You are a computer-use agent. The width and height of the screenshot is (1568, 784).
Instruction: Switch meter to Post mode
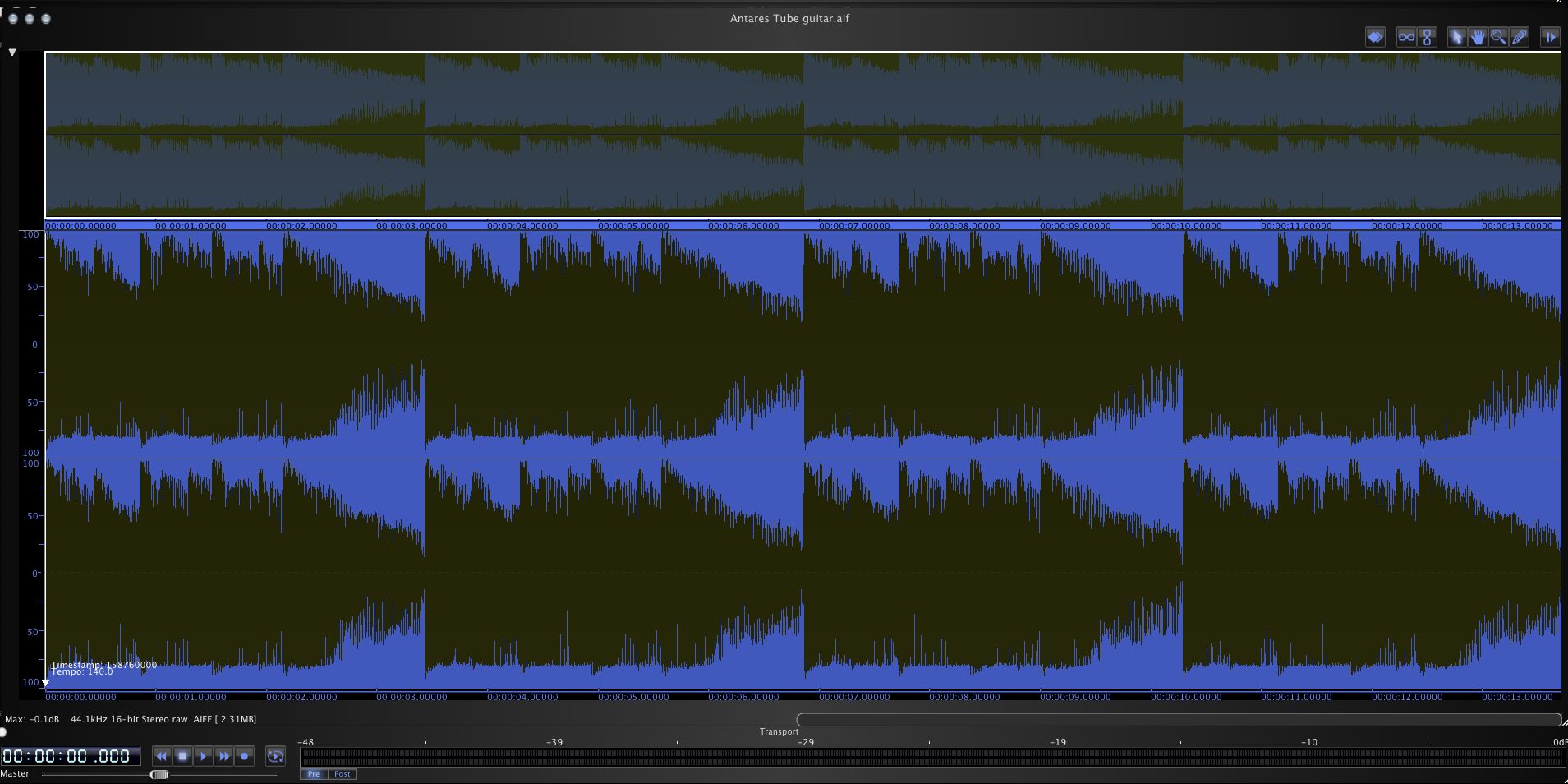tap(343, 774)
